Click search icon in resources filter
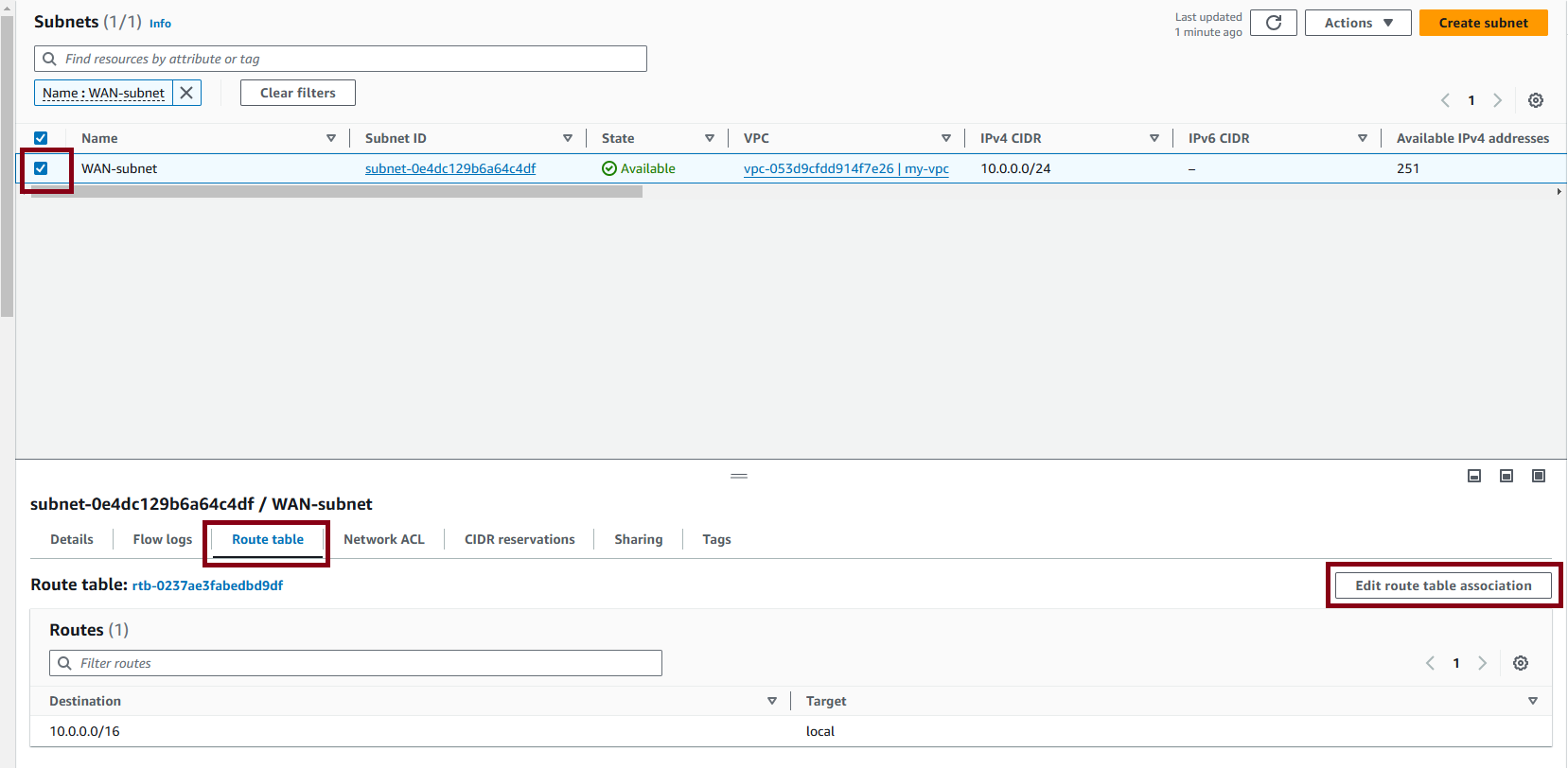 pyautogui.click(x=49, y=59)
